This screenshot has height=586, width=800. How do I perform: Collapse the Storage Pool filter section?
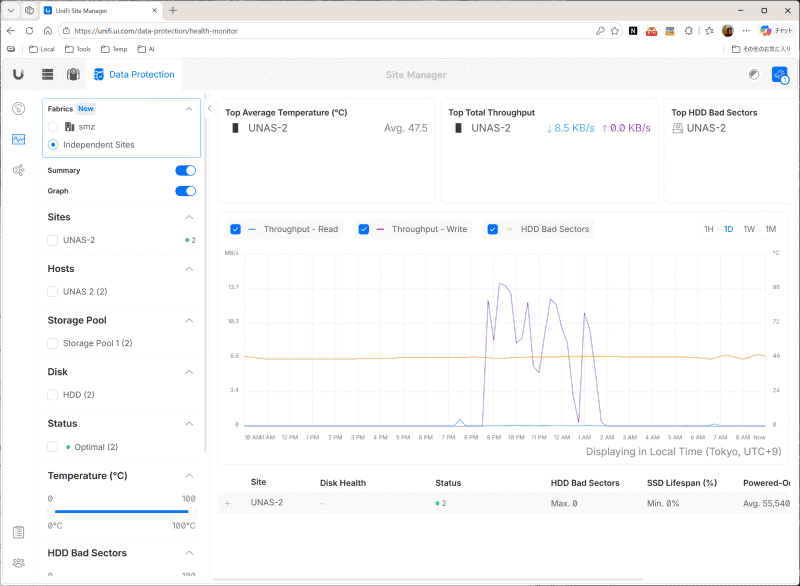pyautogui.click(x=189, y=320)
